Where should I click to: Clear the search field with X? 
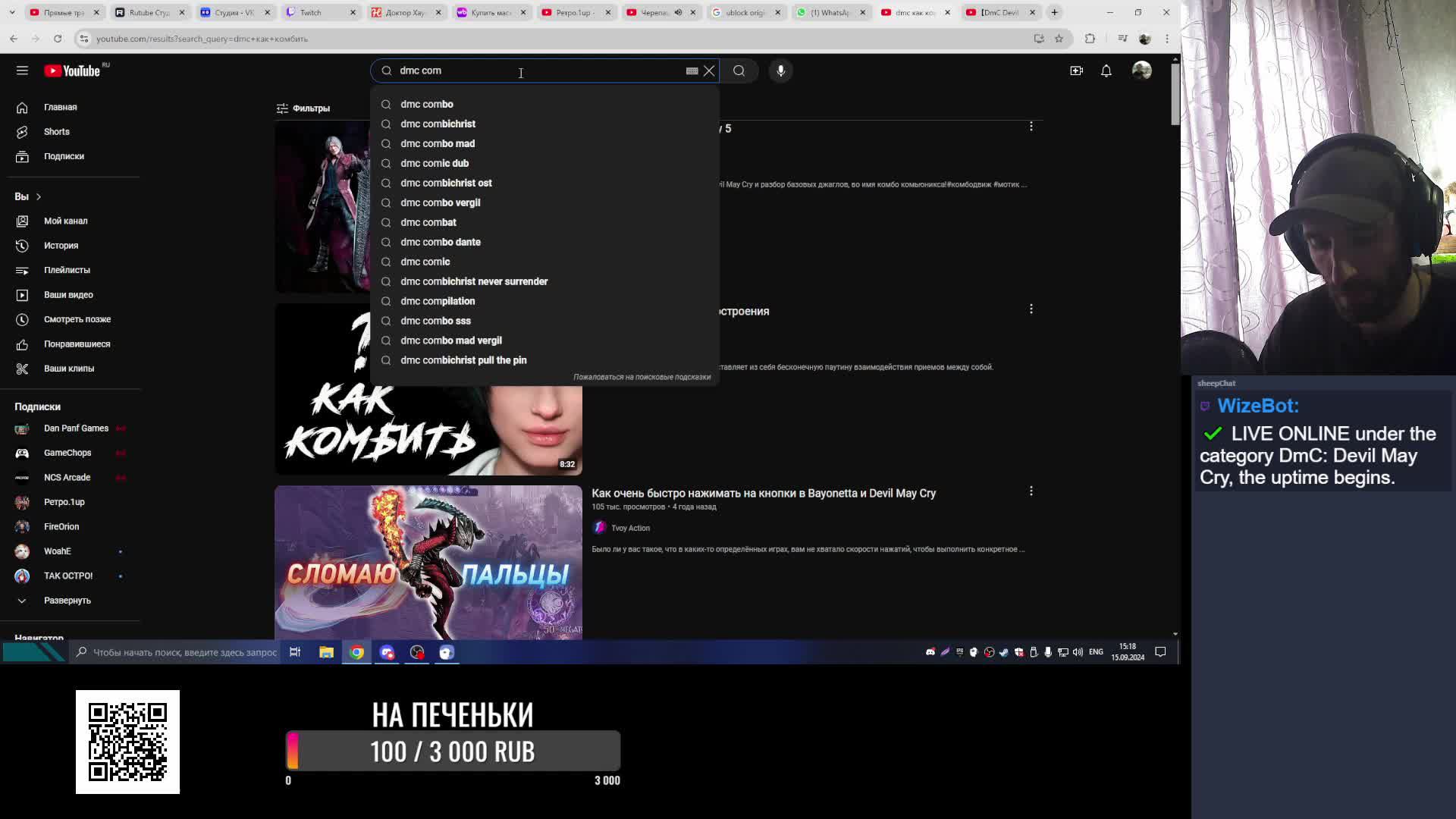pyautogui.click(x=709, y=71)
